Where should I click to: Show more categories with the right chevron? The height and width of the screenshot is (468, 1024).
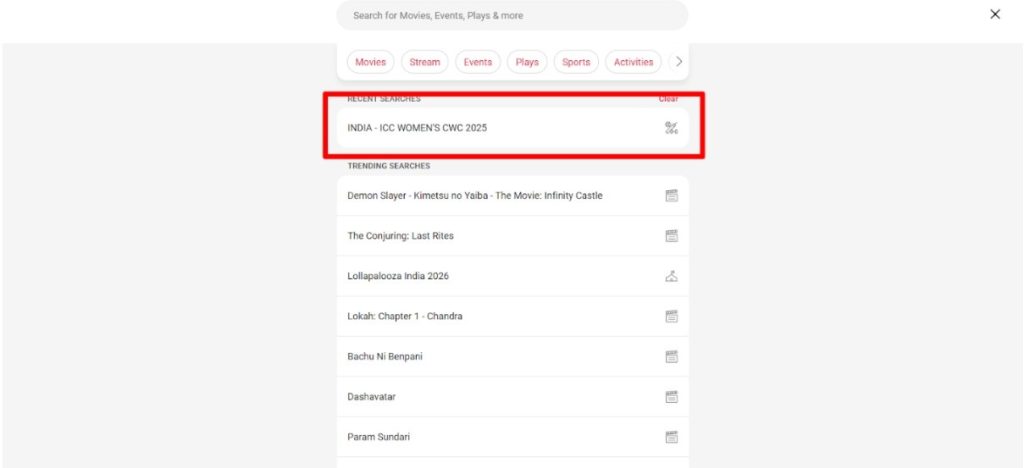tap(679, 62)
